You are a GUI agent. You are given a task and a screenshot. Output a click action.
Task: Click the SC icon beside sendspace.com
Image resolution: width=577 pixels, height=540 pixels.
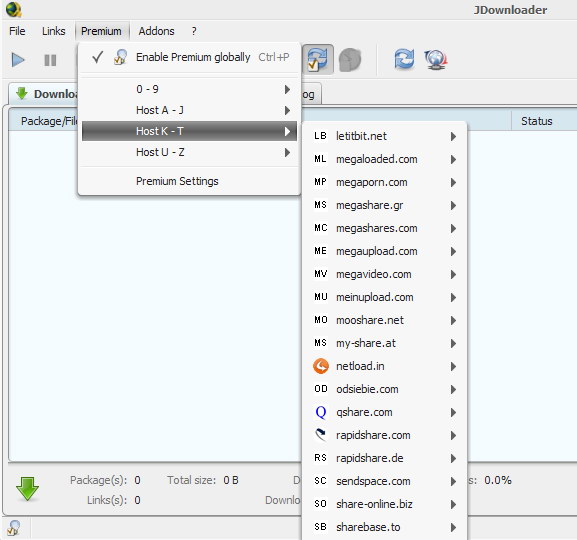click(x=321, y=481)
